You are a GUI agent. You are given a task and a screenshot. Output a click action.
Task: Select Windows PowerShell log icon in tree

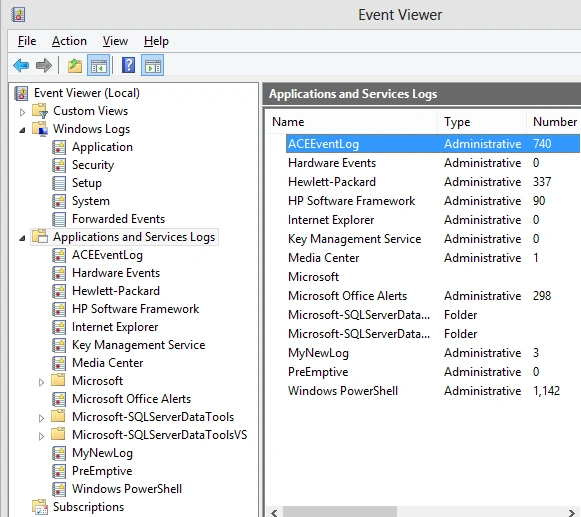pos(59,489)
